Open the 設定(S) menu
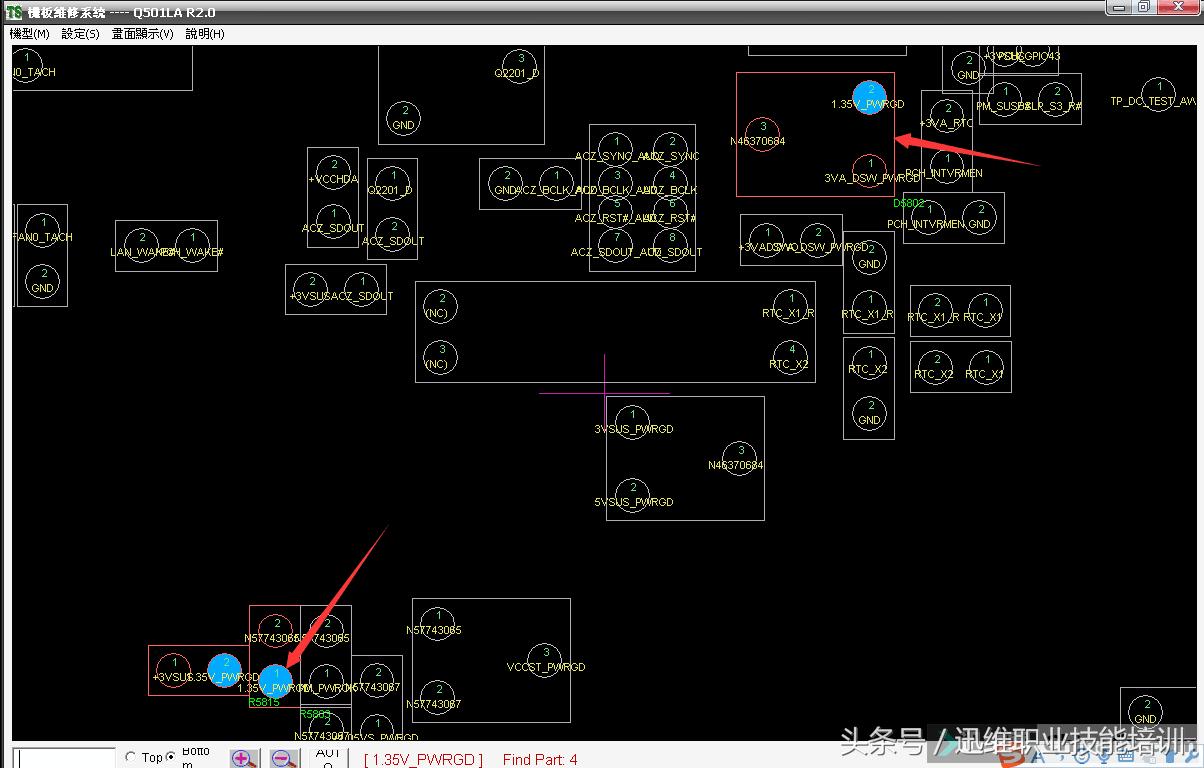 (x=80, y=33)
